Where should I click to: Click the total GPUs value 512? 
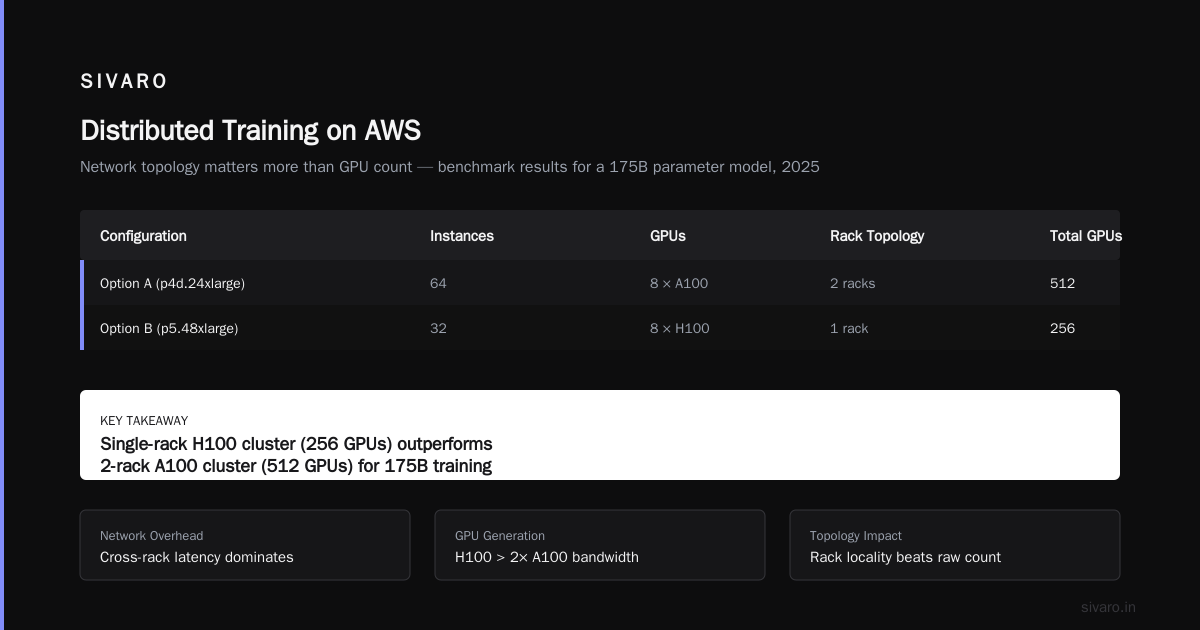(1062, 283)
